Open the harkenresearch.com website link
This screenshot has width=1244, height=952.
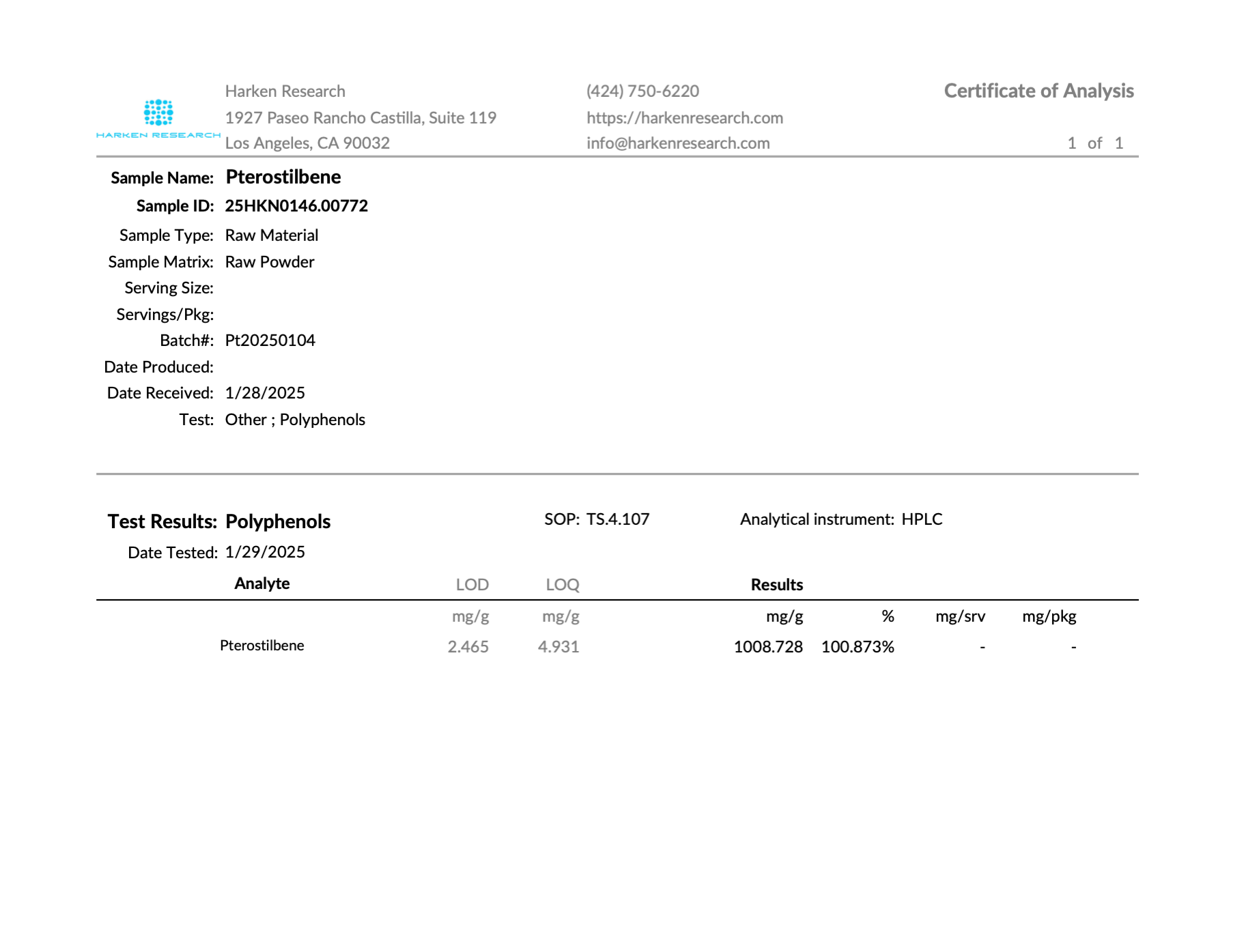685,118
